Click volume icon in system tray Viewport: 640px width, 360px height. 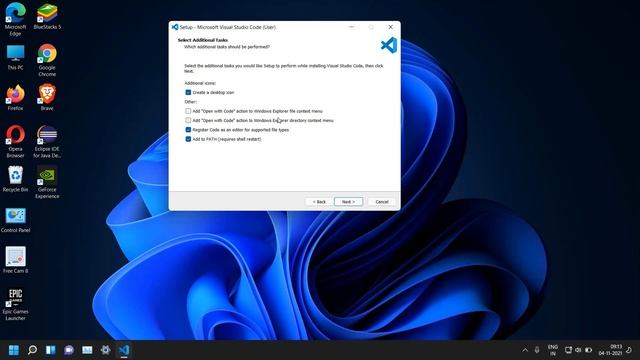[x=578, y=350]
